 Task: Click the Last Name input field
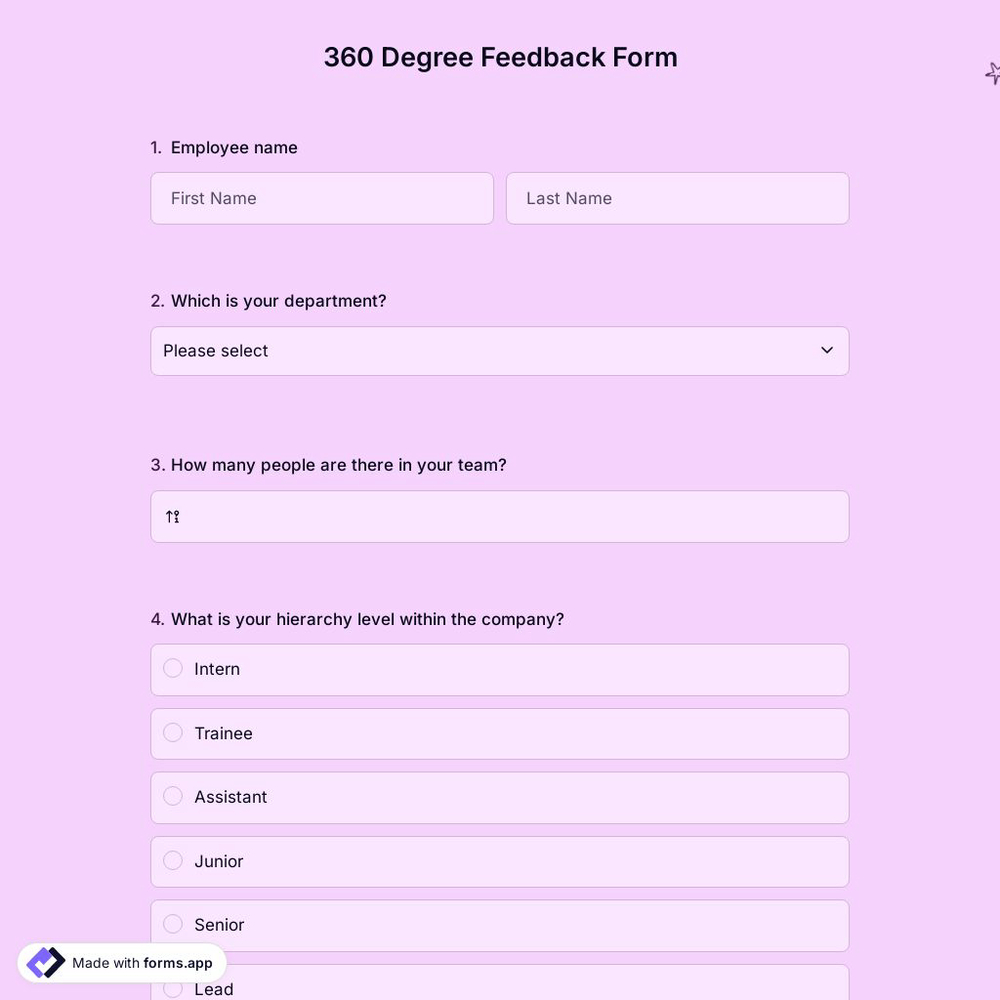pos(677,198)
